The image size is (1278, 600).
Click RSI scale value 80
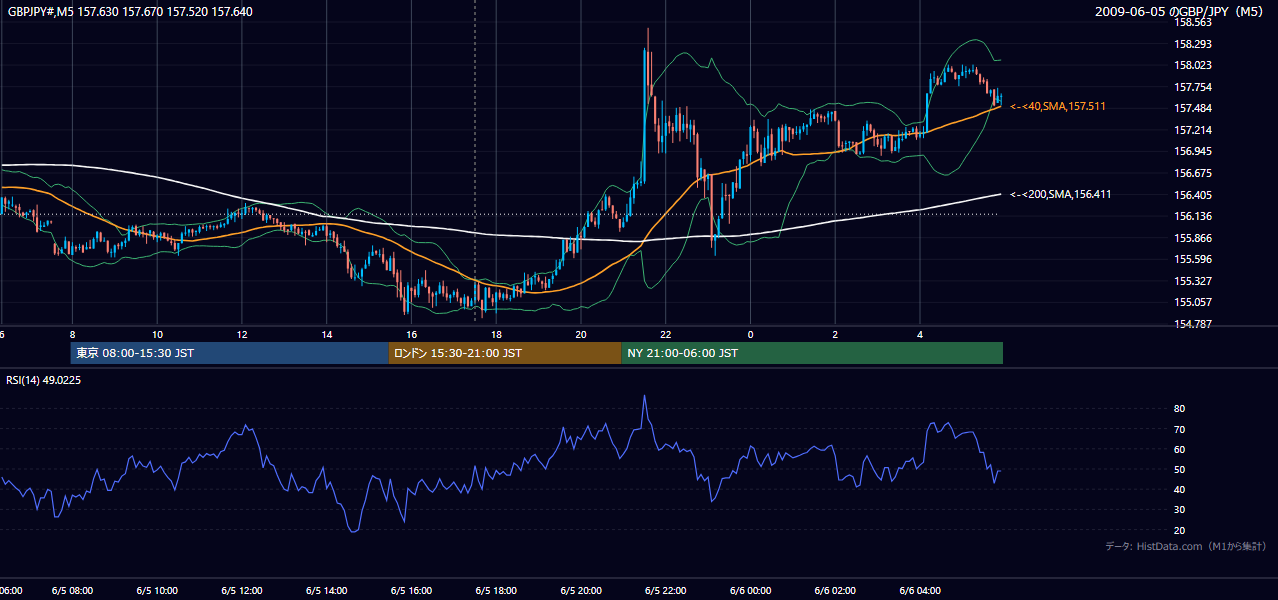pos(1180,409)
